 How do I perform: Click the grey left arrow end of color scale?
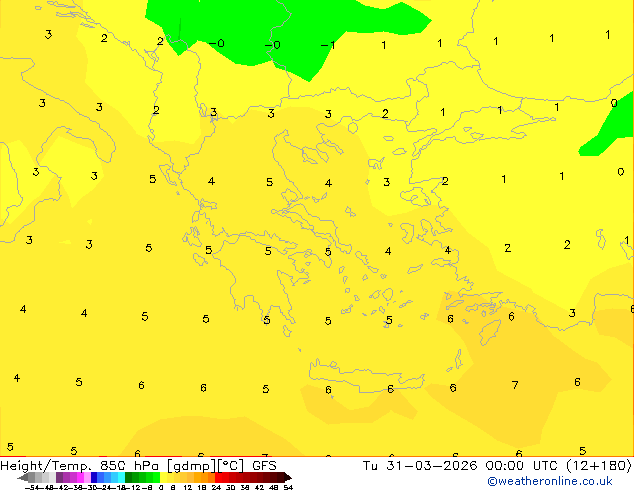pyautogui.click(x=23, y=477)
